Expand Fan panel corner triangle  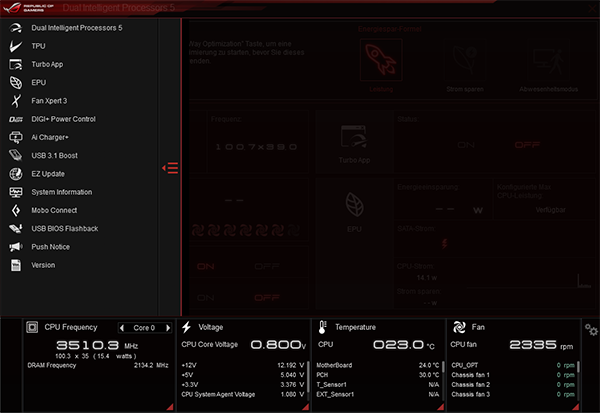(x=576, y=407)
